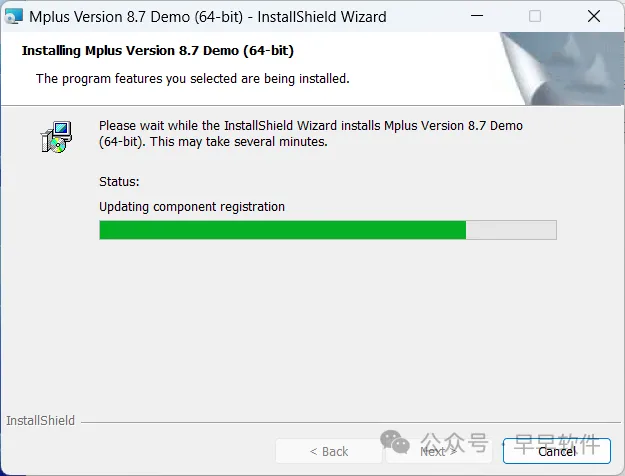Click the greyed-out Back button
625x476 pixels.
coord(329,451)
